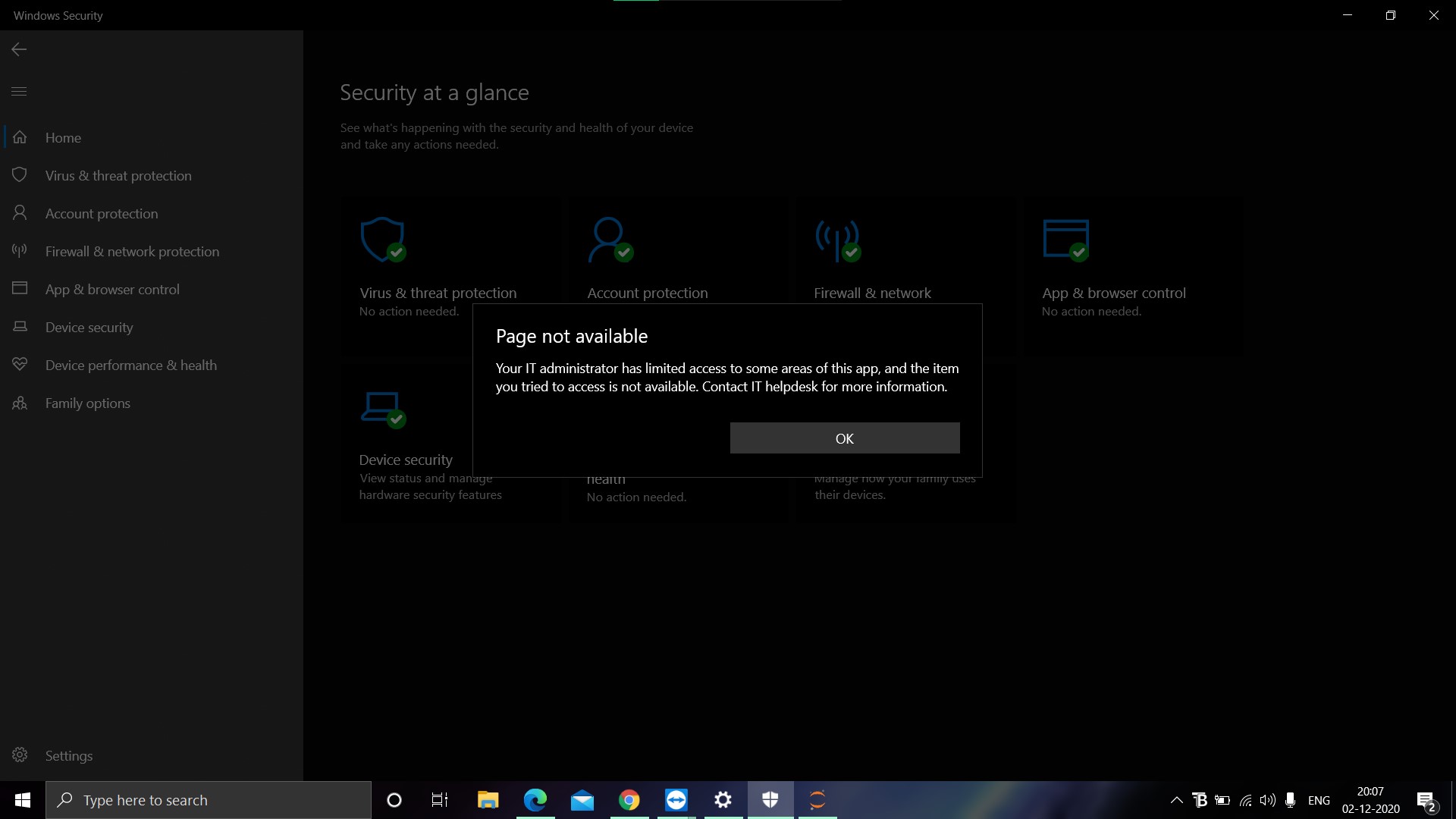Open TeamViewer from taskbar

[x=676, y=800]
